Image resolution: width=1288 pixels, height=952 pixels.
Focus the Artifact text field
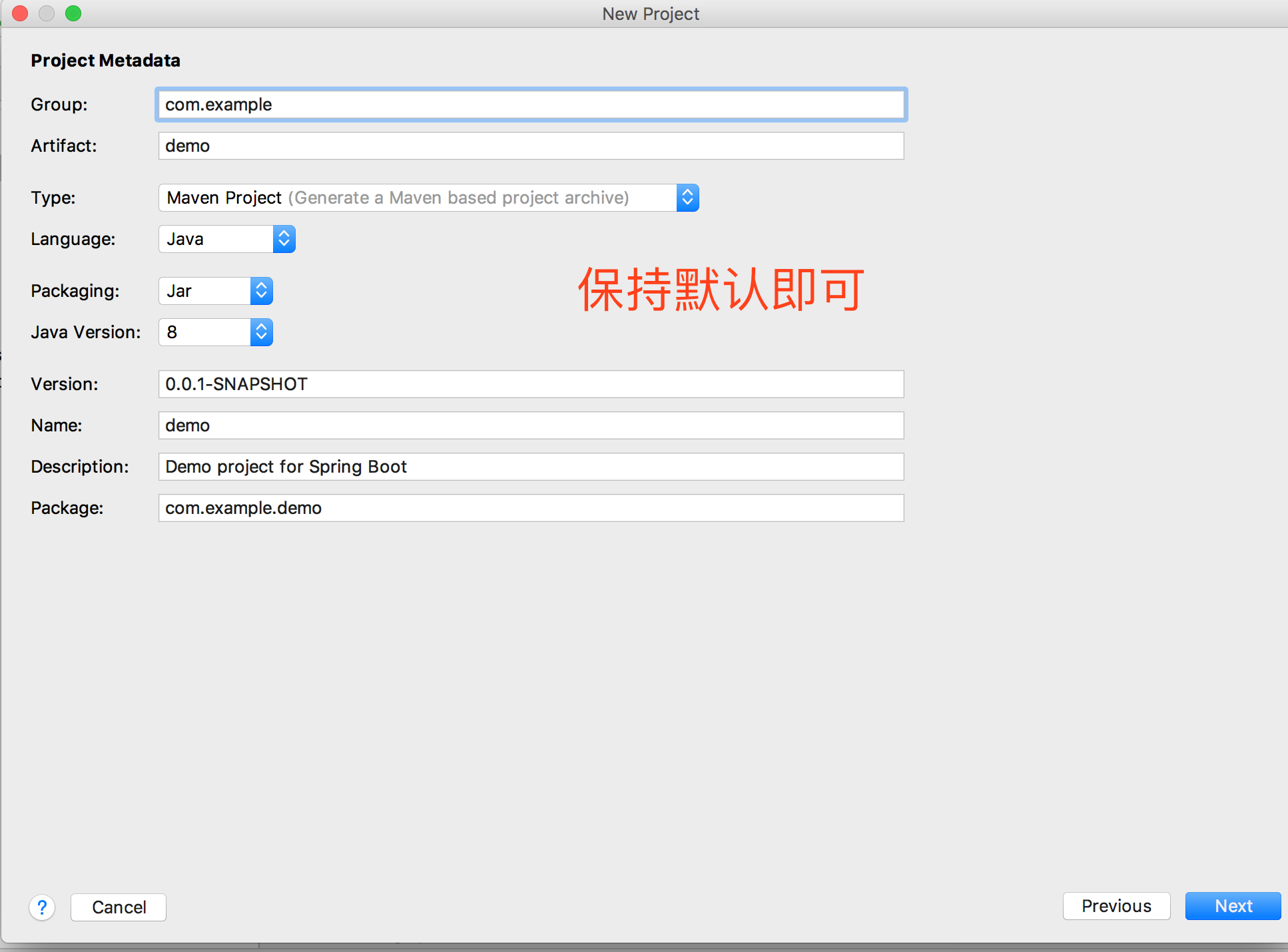(x=530, y=146)
